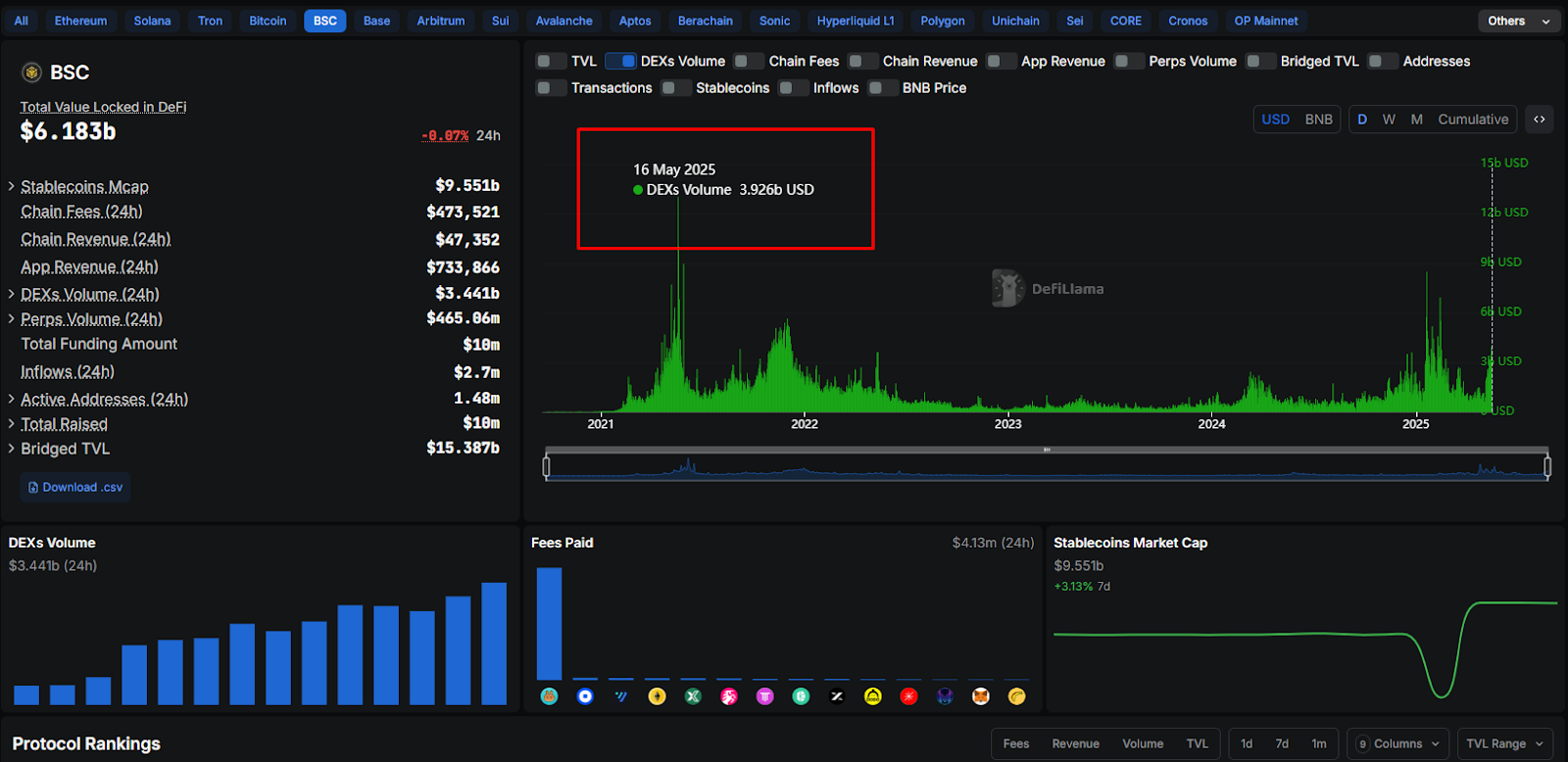Select the Arbitrum chain tab

[441, 21]
